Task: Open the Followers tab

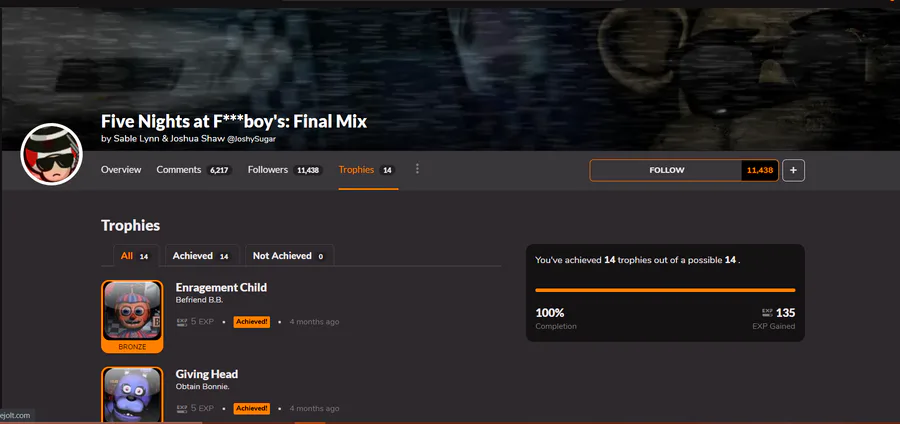Action: (x=285, y=170)
